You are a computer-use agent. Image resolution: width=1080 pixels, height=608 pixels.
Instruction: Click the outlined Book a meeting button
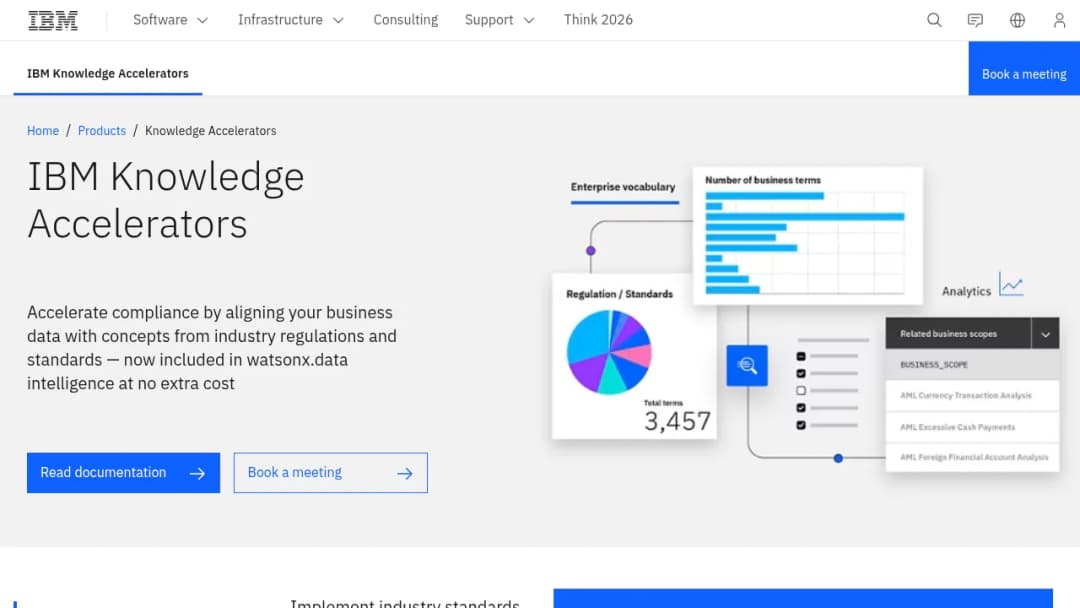point(331,472)
